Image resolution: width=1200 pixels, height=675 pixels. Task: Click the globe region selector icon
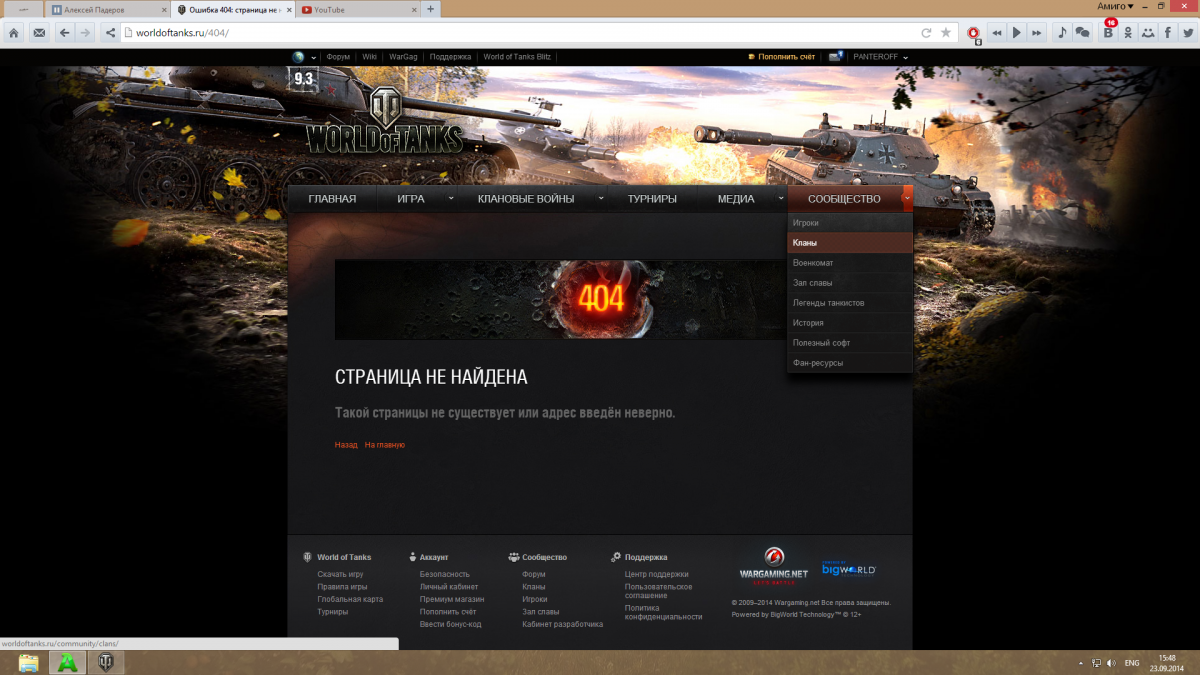pyautogui.click(x=298, y=57)
